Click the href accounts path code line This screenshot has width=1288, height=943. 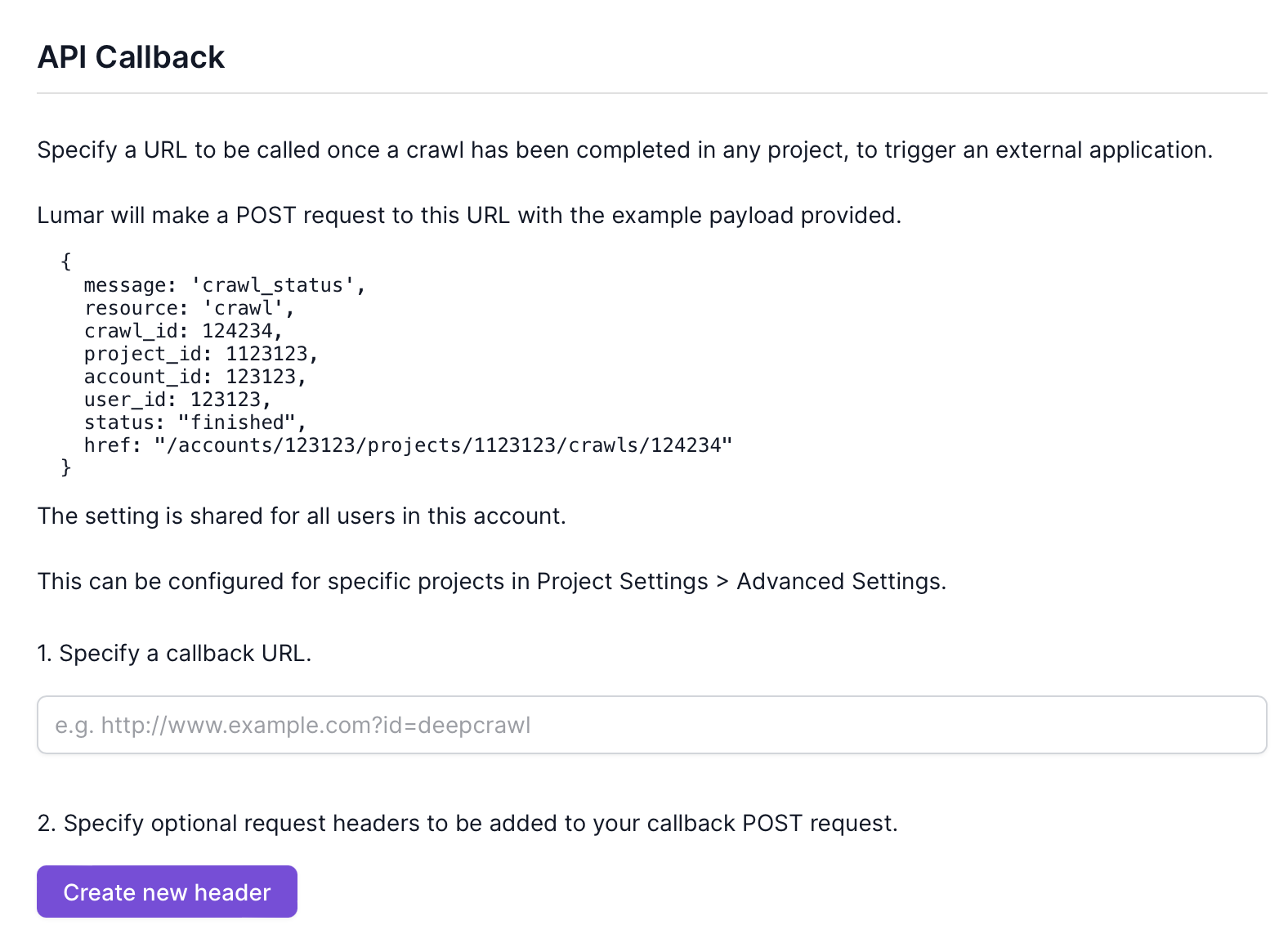pos(409,445)
